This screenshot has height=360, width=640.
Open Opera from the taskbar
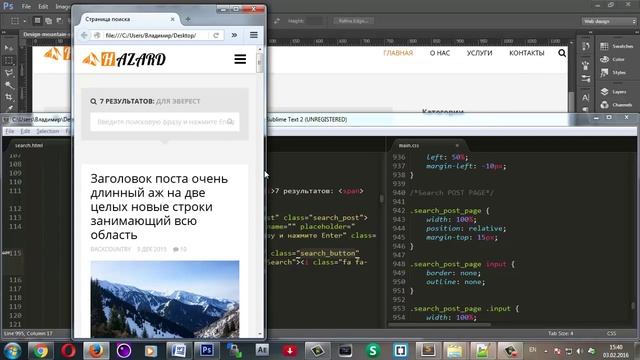(68, 351)
